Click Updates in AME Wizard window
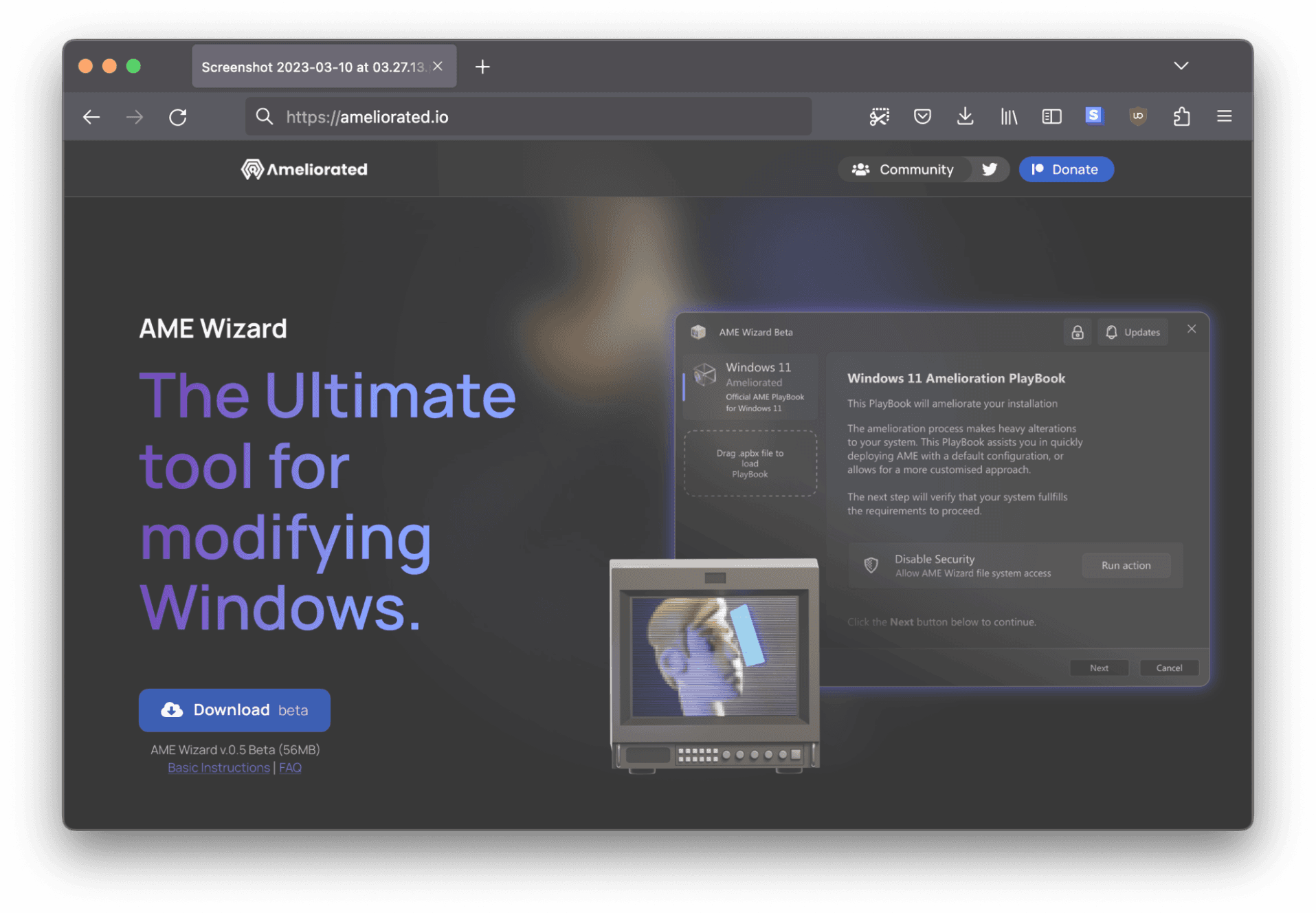Image resolution: width=1316 pixels, height=913 pixels. coord(1133,332)
